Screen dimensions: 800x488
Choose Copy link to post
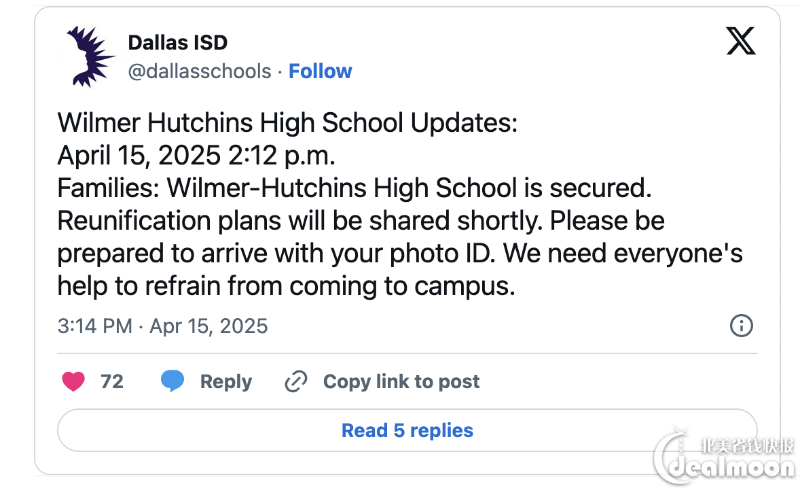(402, 381)
